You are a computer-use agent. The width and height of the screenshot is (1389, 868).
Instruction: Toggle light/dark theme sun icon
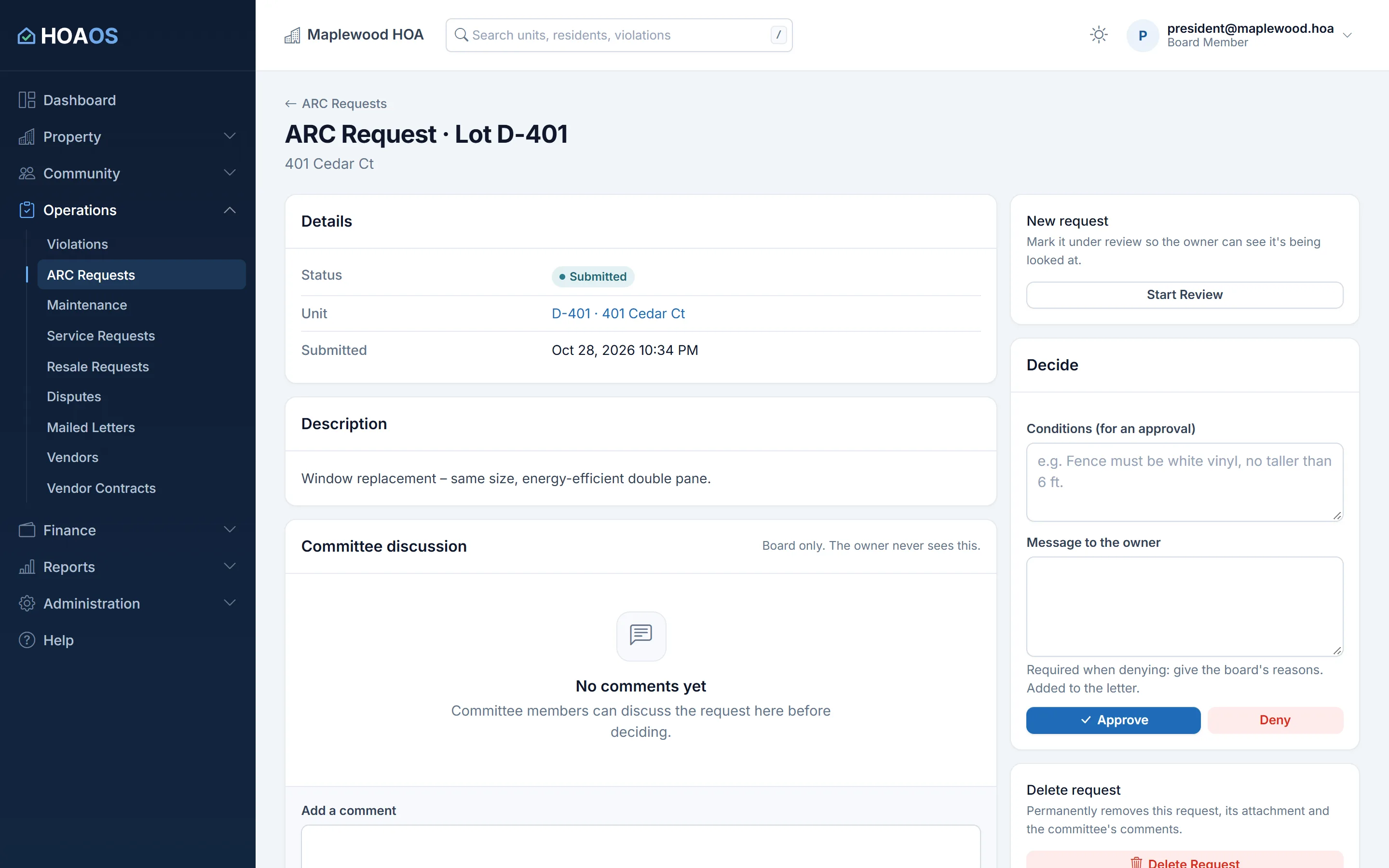click(x=1099, y=35)
